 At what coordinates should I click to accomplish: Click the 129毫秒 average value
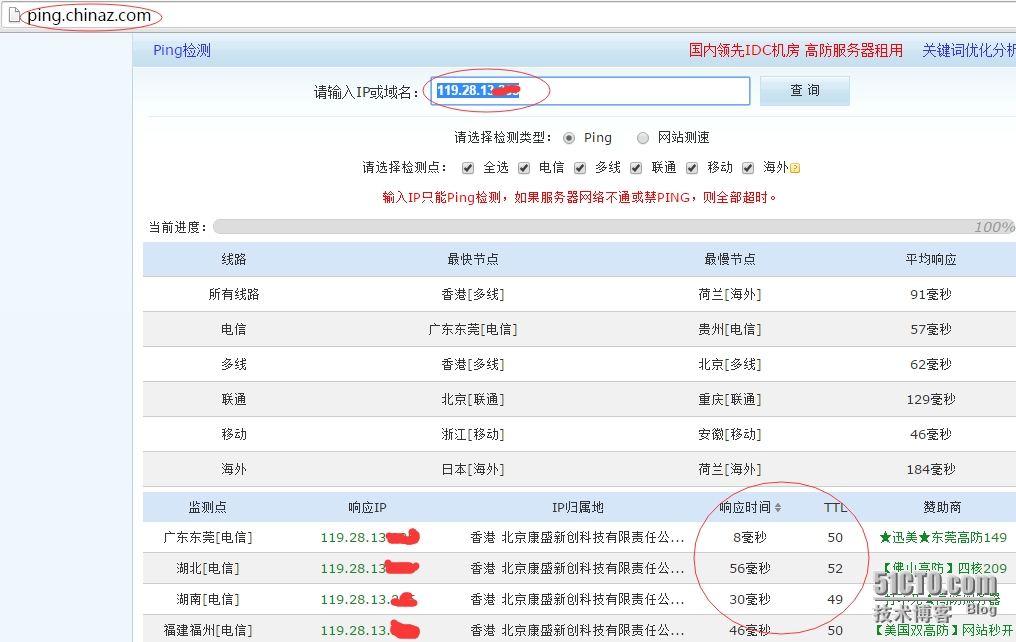pyautogui.click(x=931, y=399)
